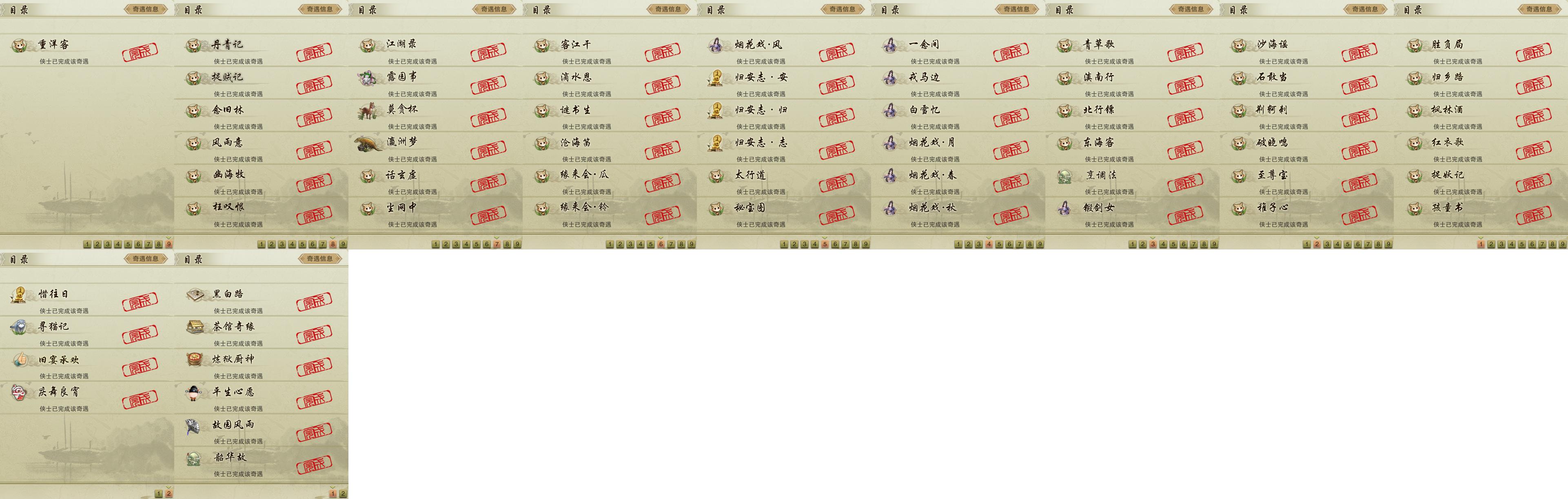Click the mask icon next to 庆舞良宵
This screenshot has width=1568, height=499.
click(20, 393)
